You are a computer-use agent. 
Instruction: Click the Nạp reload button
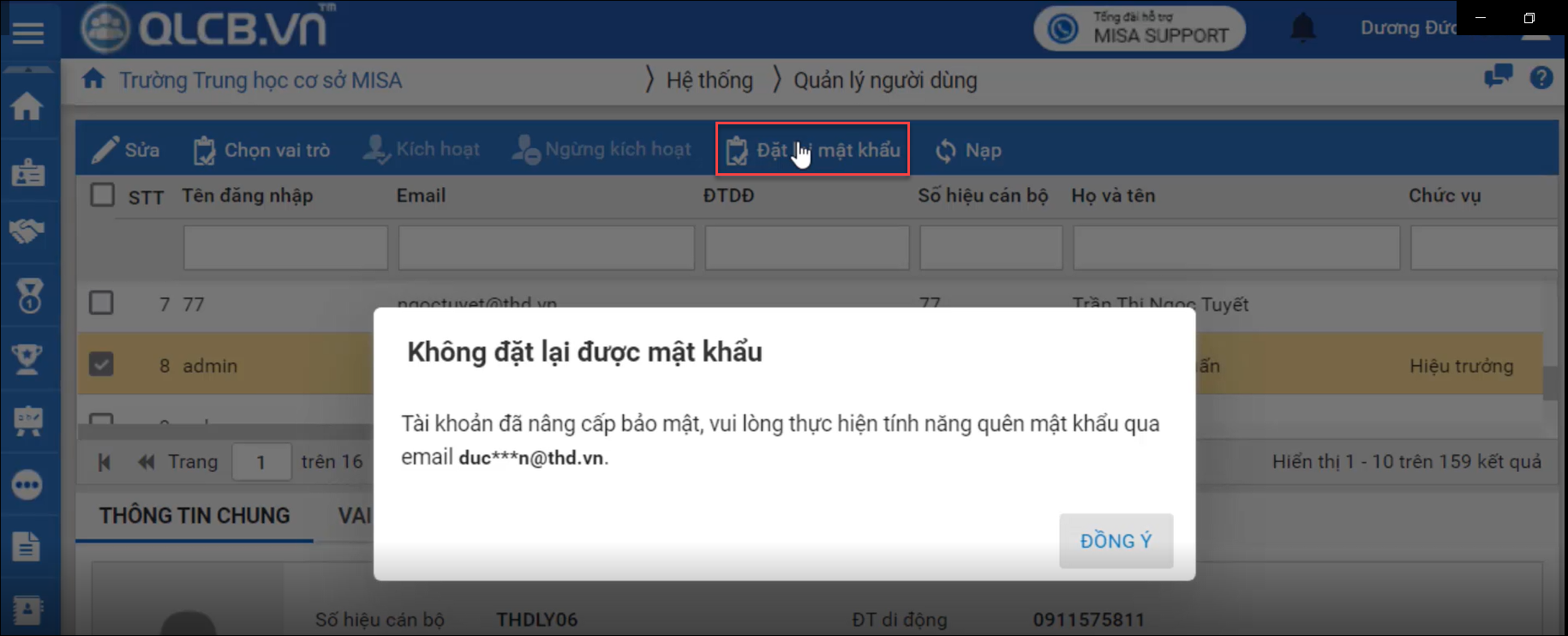pos(968,151)
